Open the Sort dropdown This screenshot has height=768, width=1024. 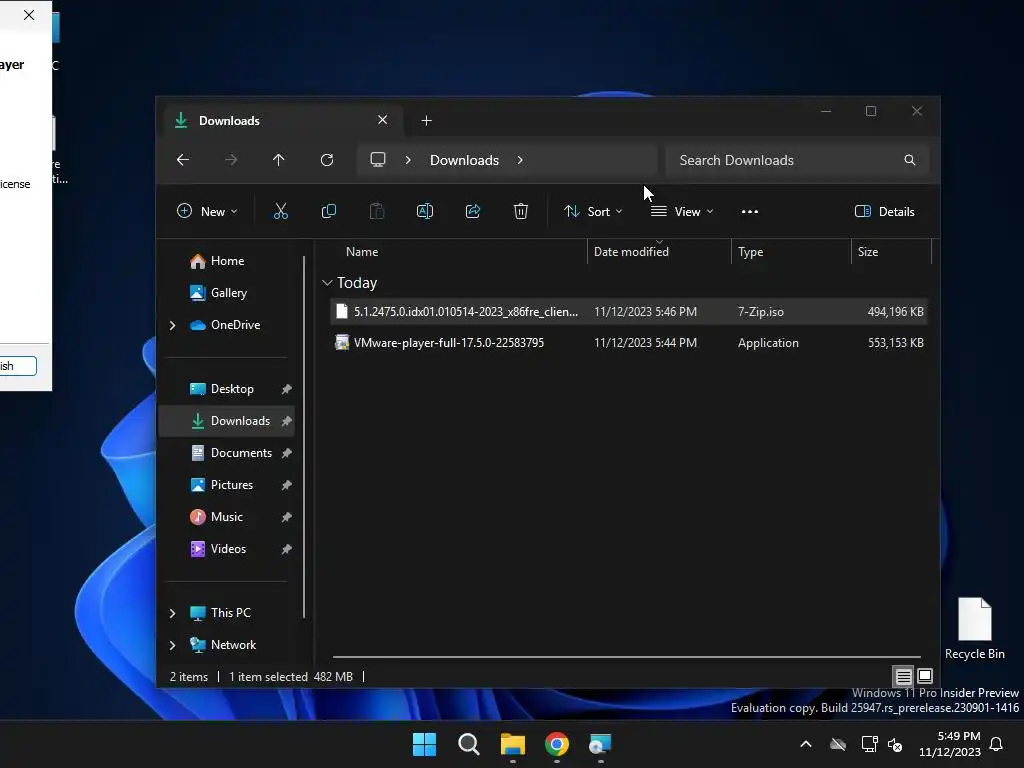pos(593,212)
